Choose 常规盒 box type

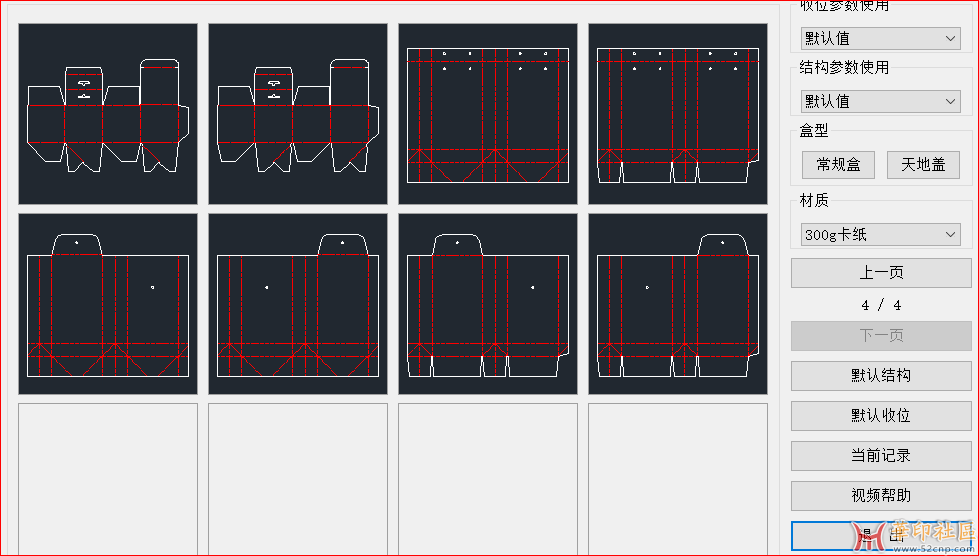click(839, 165)
